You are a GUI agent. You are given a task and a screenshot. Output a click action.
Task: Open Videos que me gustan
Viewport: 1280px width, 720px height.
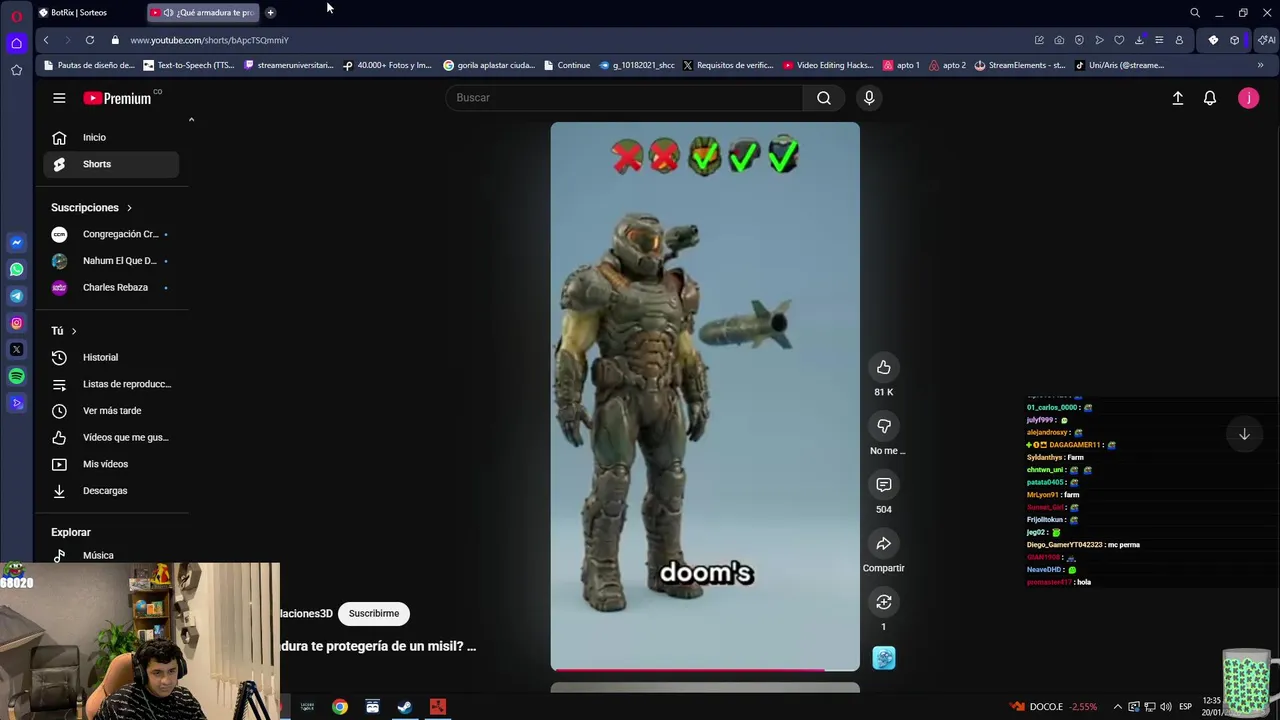pyautogui.click(x=111, y=437)
